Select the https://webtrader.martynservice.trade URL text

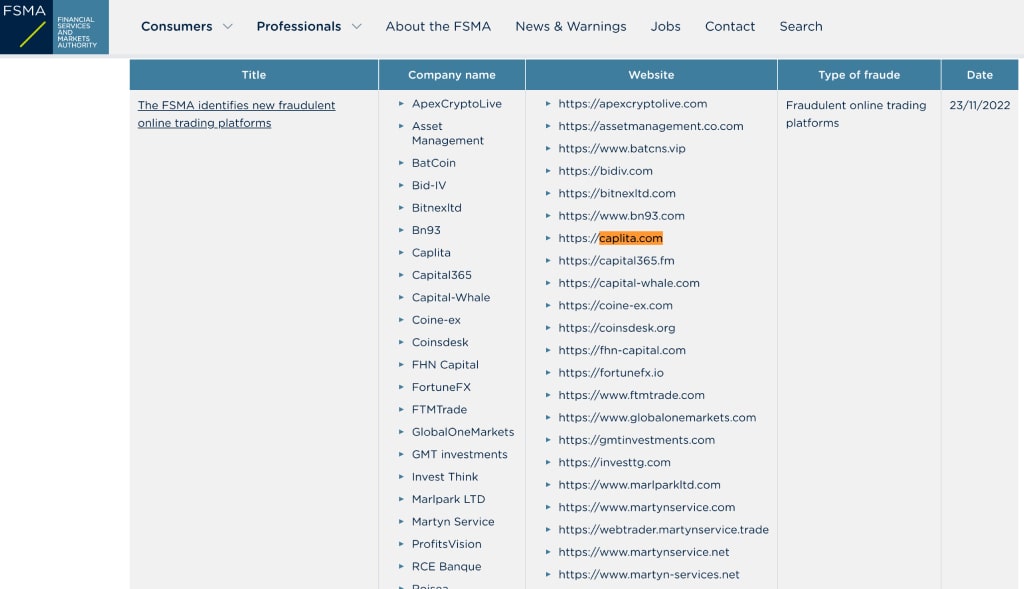(x=664, y=530)
